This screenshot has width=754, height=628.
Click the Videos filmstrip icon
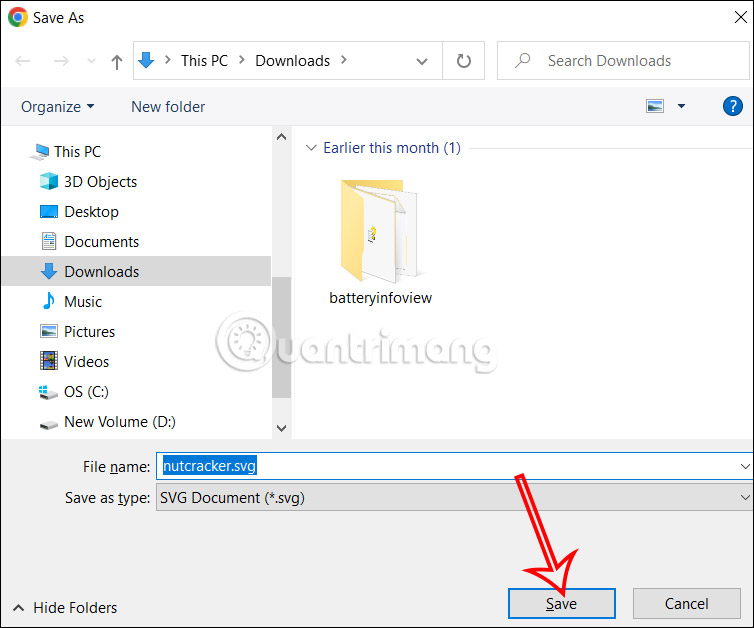pyautogui.click(x=49, y=361)
